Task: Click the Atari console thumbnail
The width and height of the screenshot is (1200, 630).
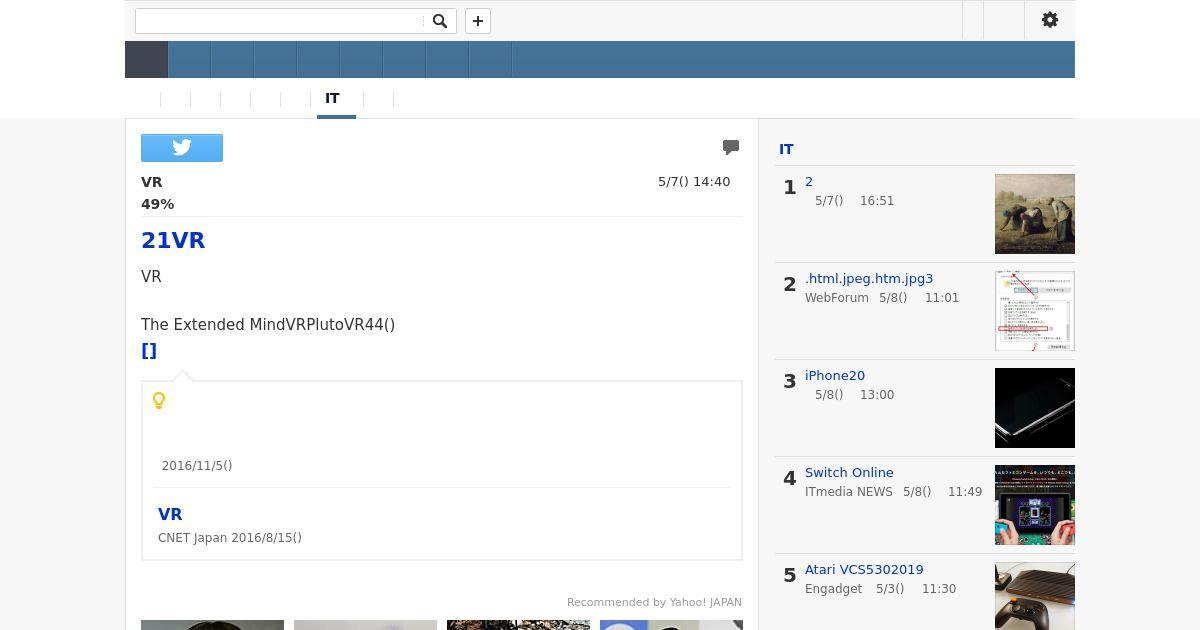Action: [1035, 597]
